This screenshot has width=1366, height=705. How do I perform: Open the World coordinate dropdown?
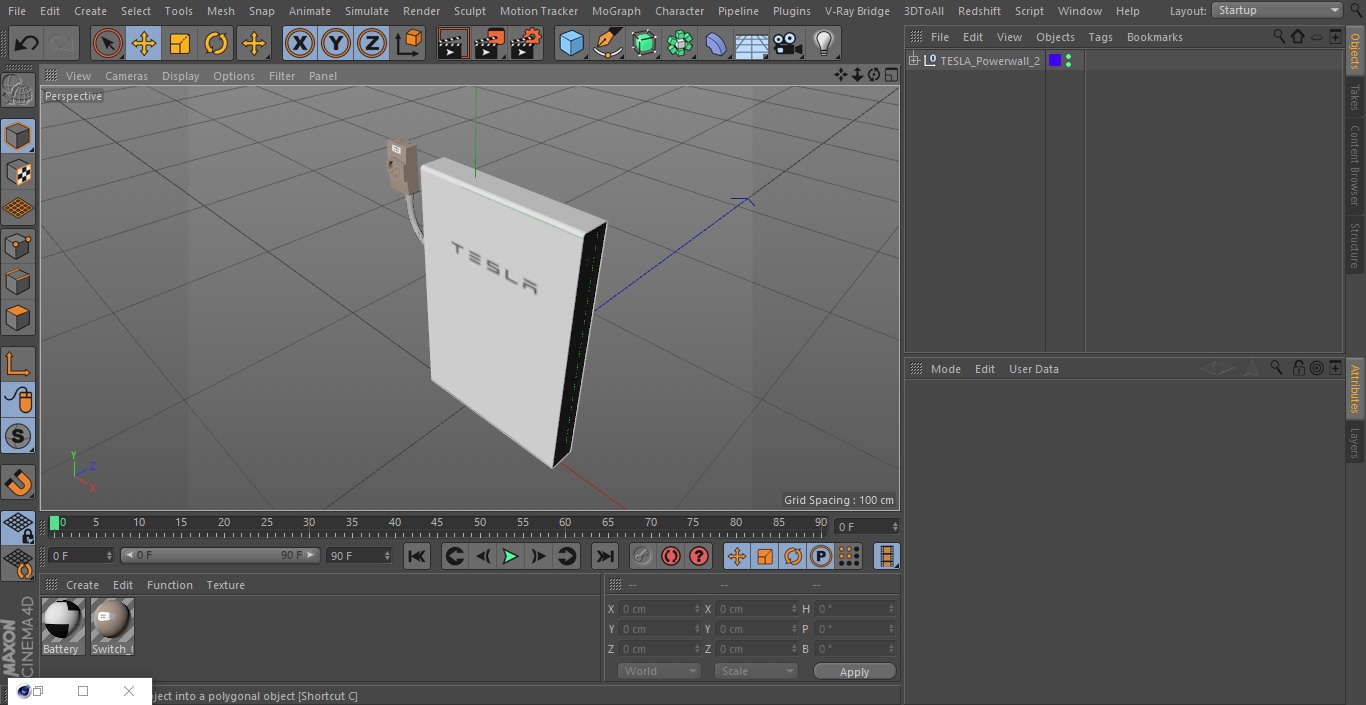click(658, 671)
